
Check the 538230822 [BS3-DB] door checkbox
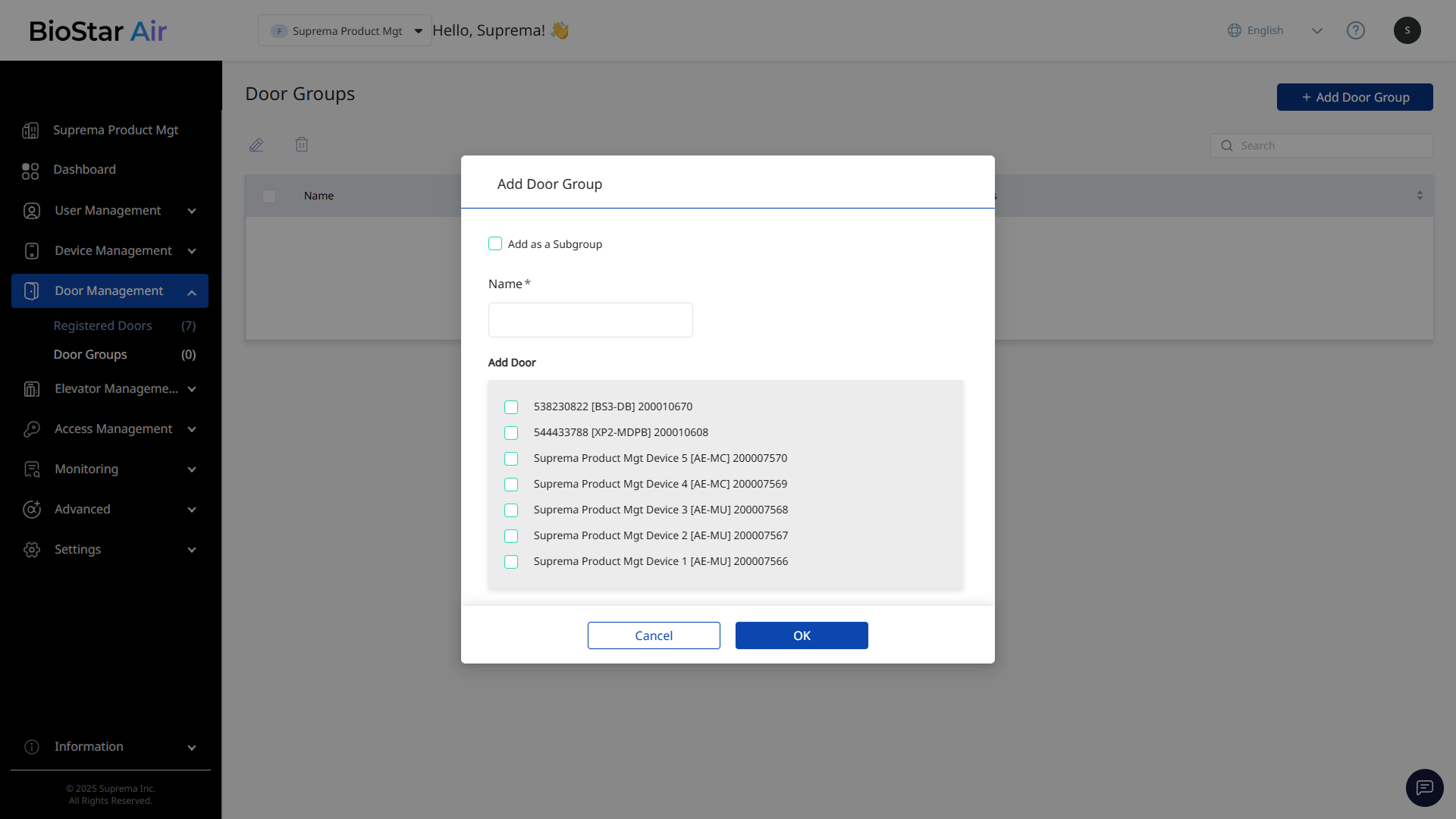tap(511, 407)
